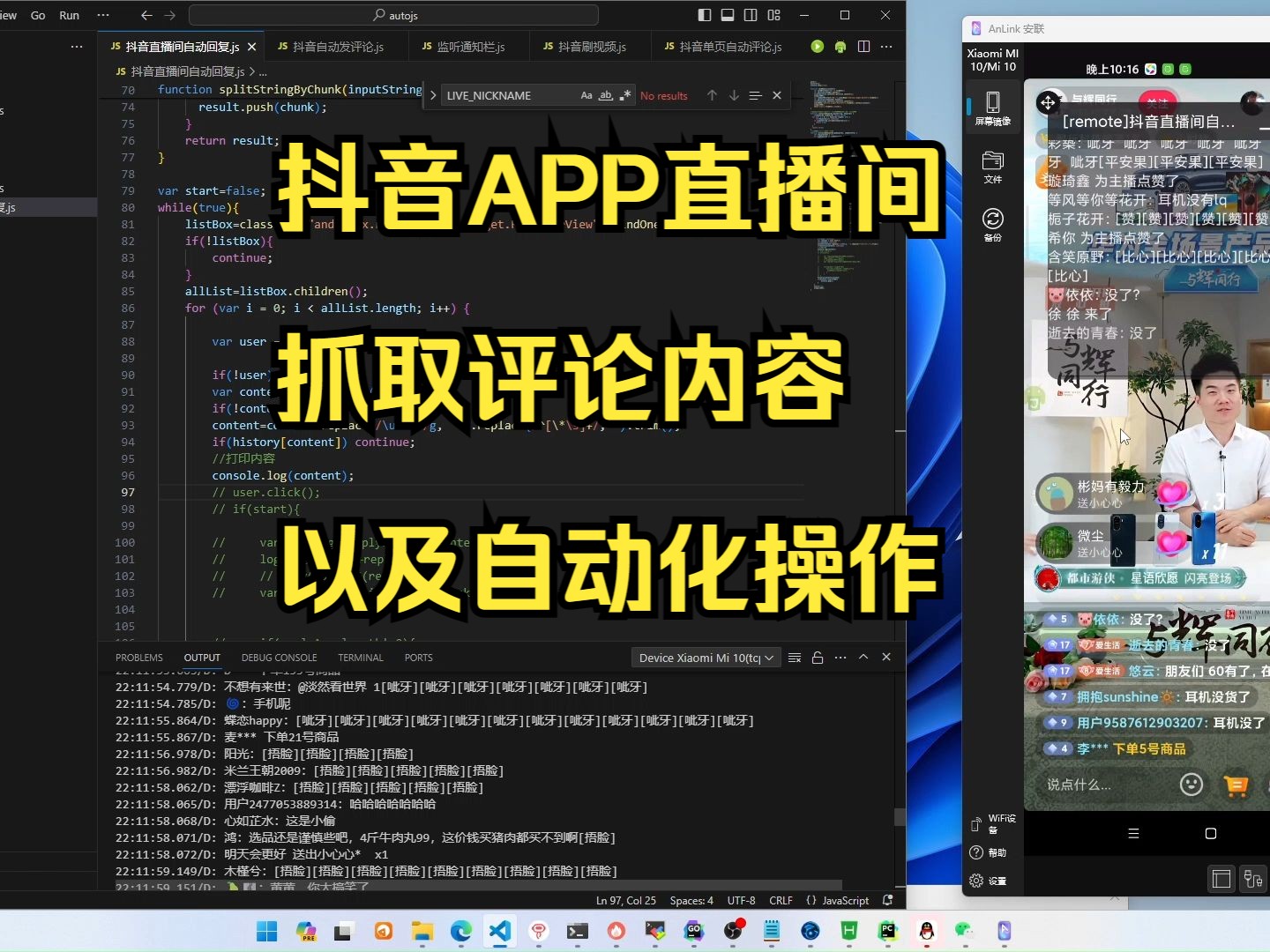Open the Run menu

coord(69,15)
